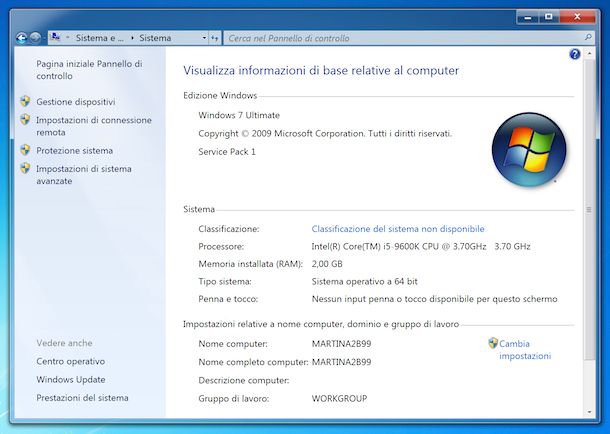Click the Windows logo orb image

point(529,150)
